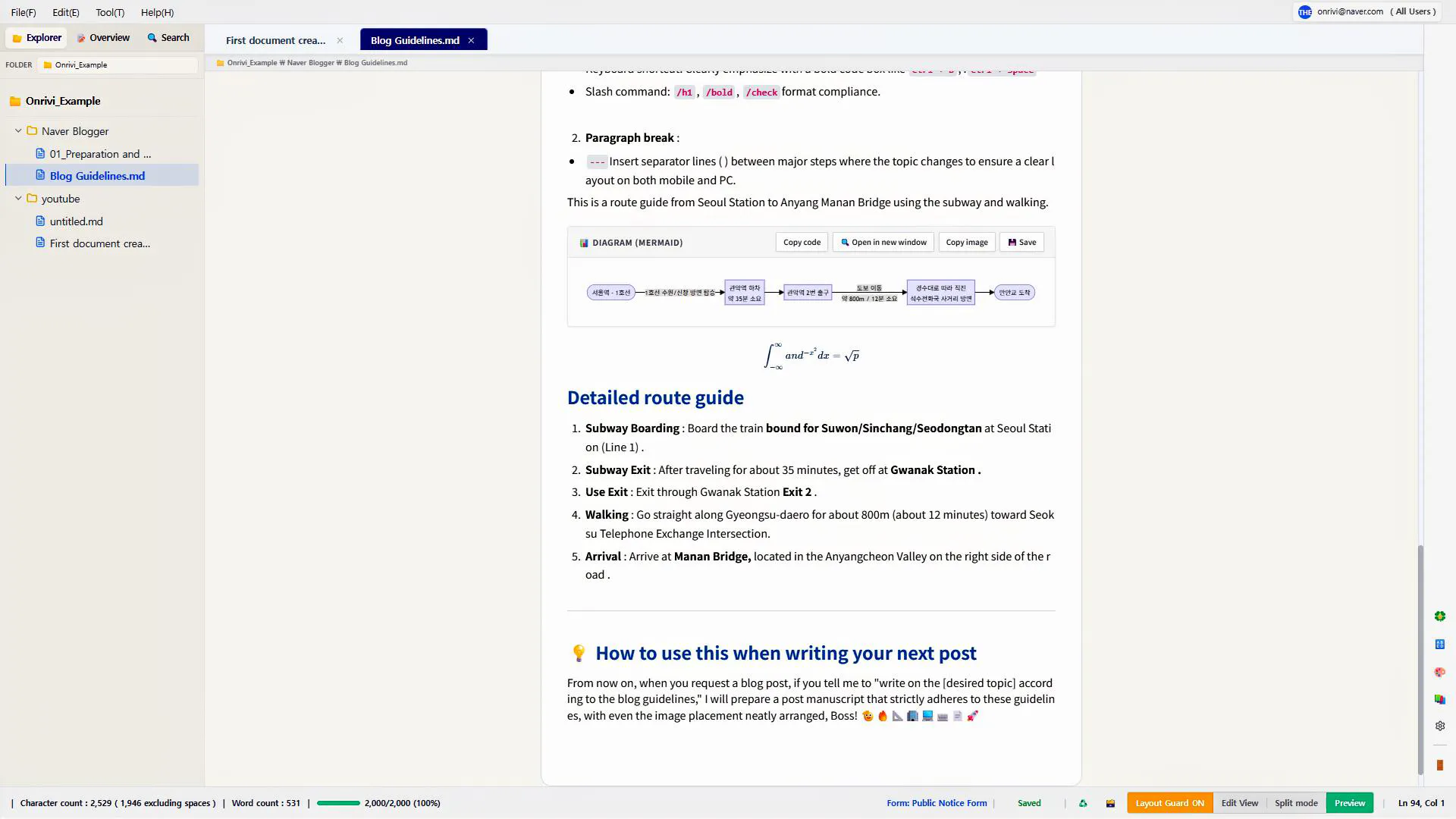Click the Search magnifier icon
The image size is (1456, 819).
[x=152, y=38]
